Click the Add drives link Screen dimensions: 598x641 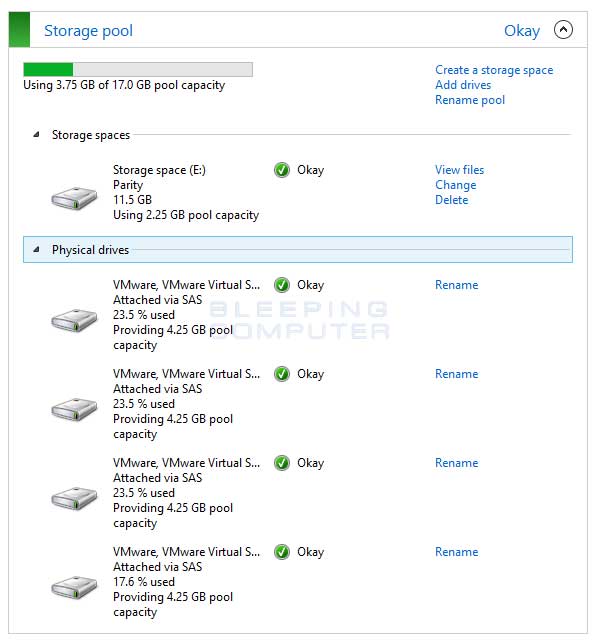tap(463, 85)
